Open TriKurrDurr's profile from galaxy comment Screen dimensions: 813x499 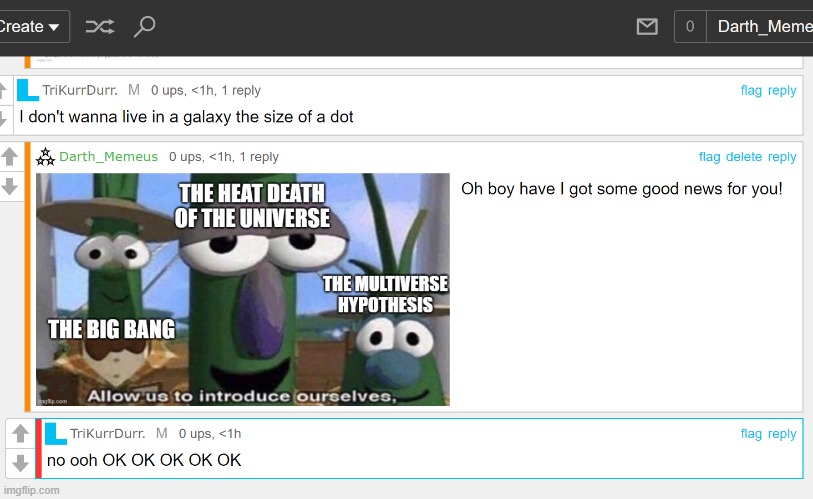click(80, 90)
